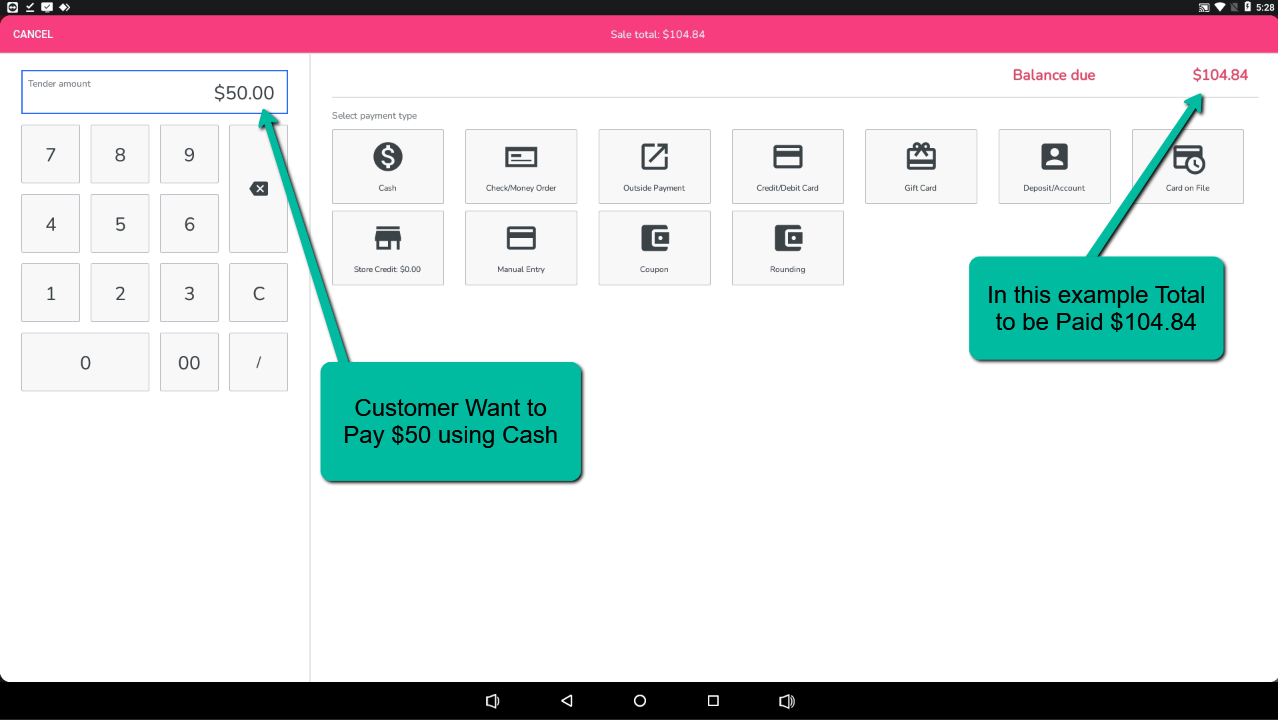Apply a Coupon payment

tap(654, 247)
